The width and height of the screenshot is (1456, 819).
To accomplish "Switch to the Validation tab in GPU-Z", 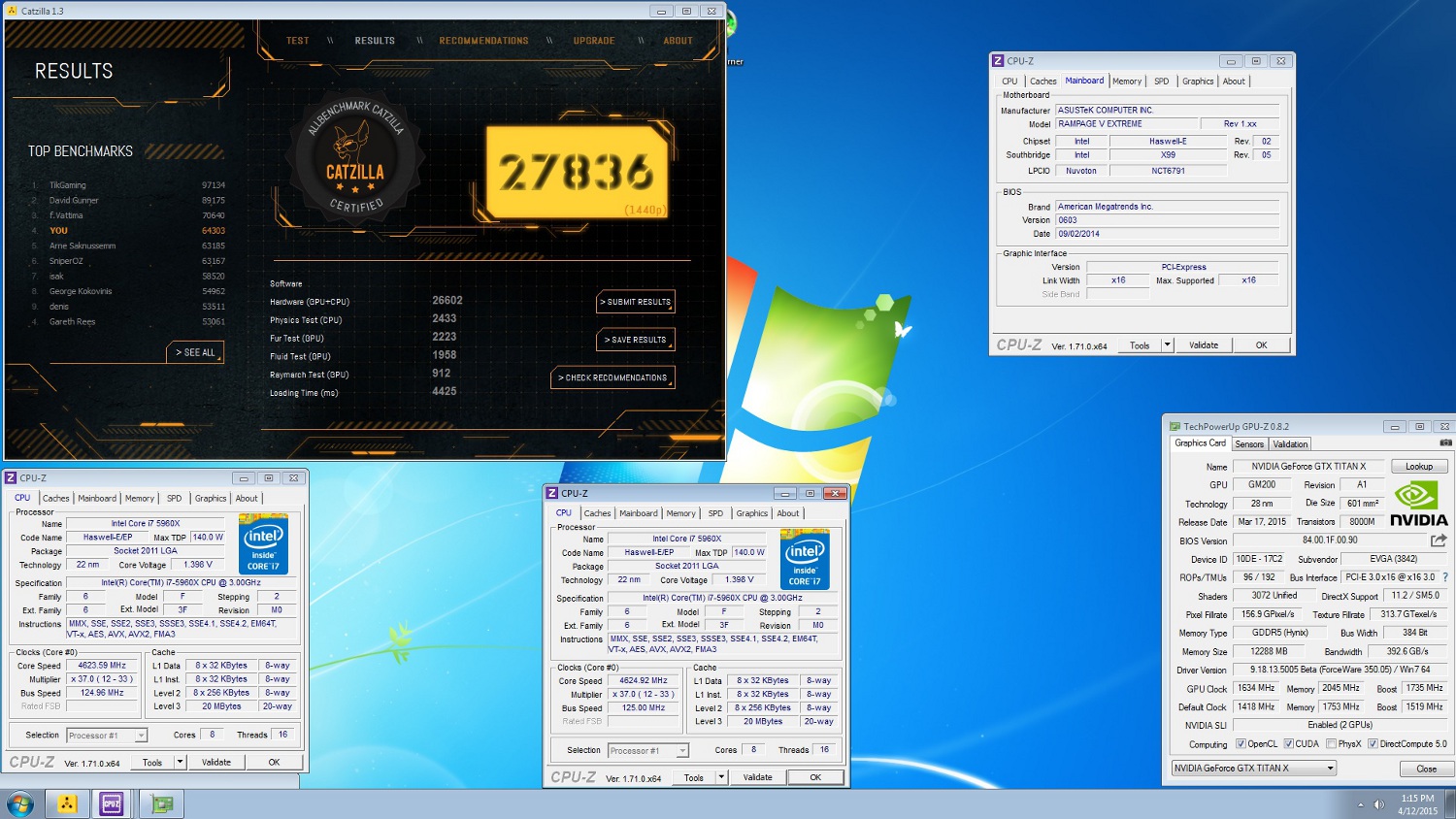I will click(1290, 443).
